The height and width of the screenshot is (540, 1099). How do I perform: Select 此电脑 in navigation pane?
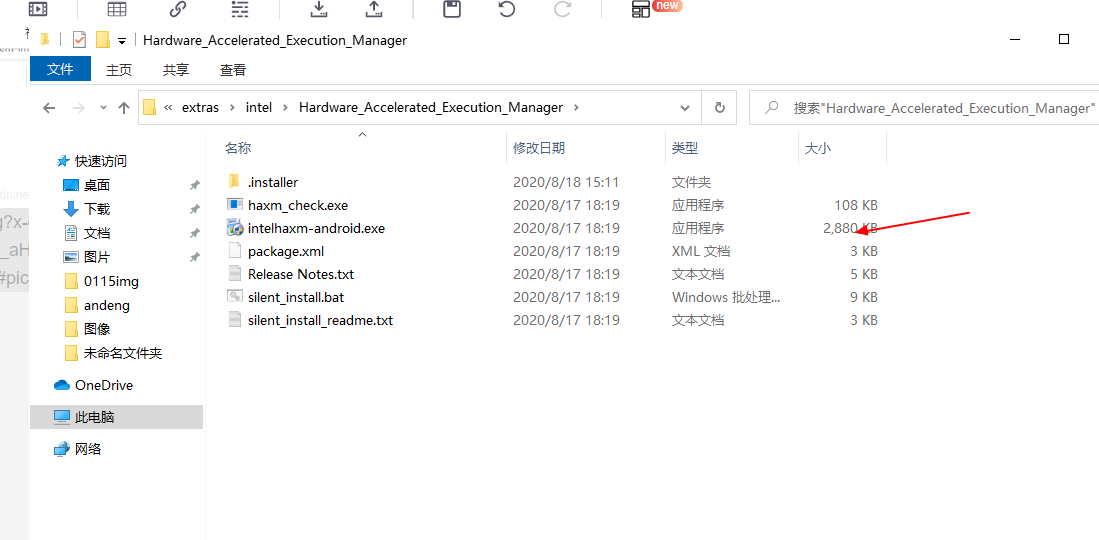coord(116,417)
